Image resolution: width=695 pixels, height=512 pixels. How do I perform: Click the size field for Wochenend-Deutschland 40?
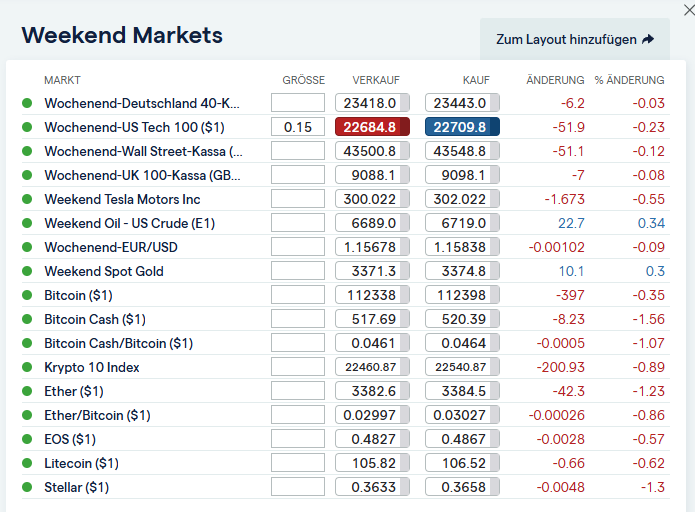pyautogui.click(x=298, y=103)
